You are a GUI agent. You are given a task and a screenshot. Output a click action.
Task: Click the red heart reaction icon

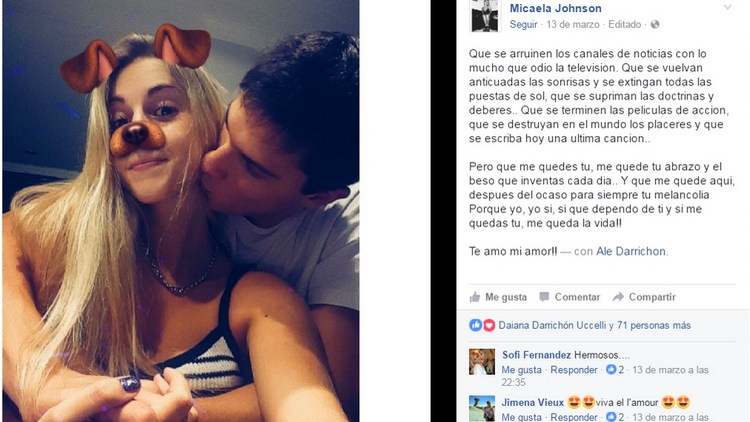click(x=488, y=325)
